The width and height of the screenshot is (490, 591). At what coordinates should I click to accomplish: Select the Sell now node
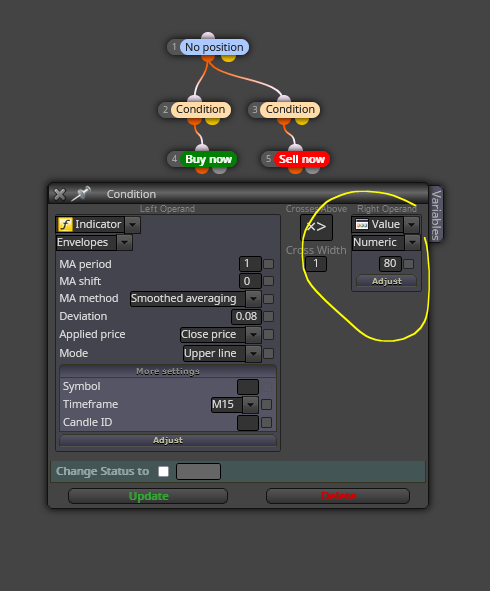302,159
